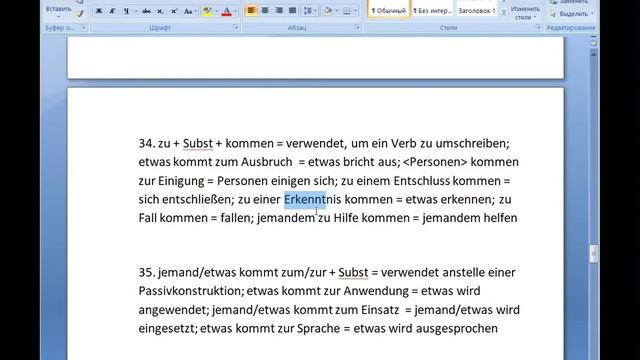Open the Шрифт font dialog launcher

(x=236, y=27)
